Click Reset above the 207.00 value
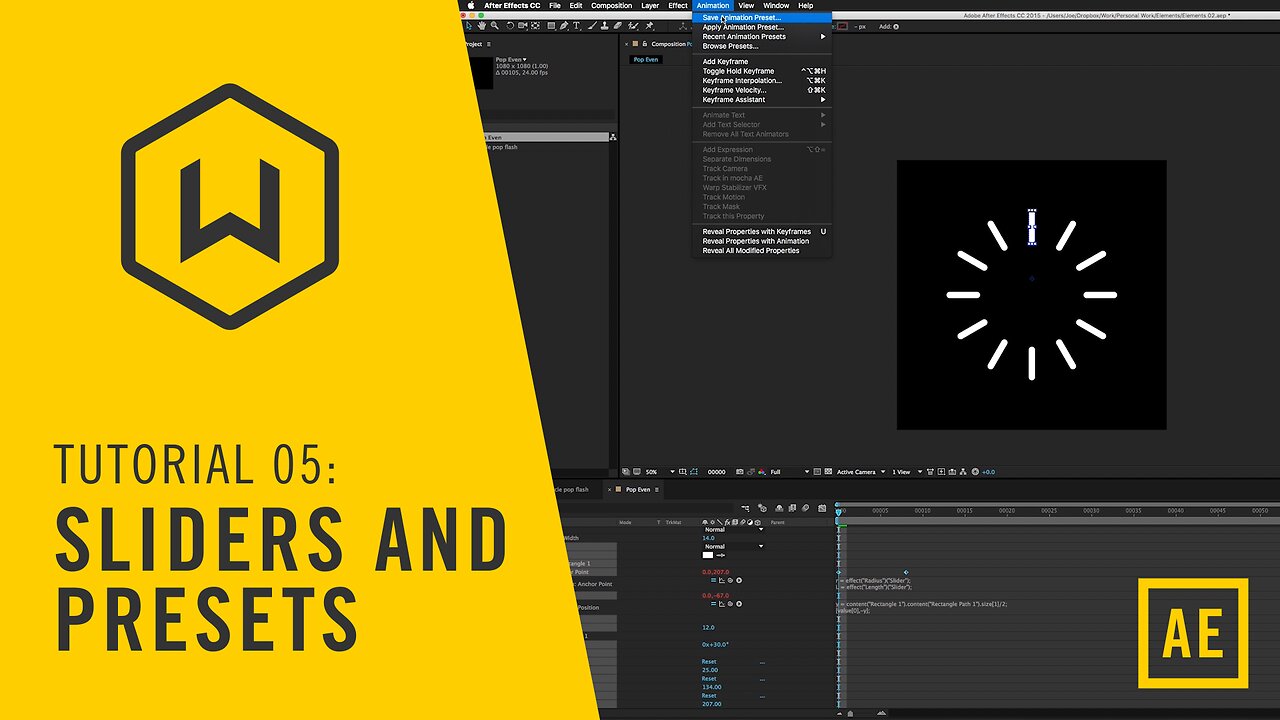This screenshot has width=1280, height=720. 709,696
